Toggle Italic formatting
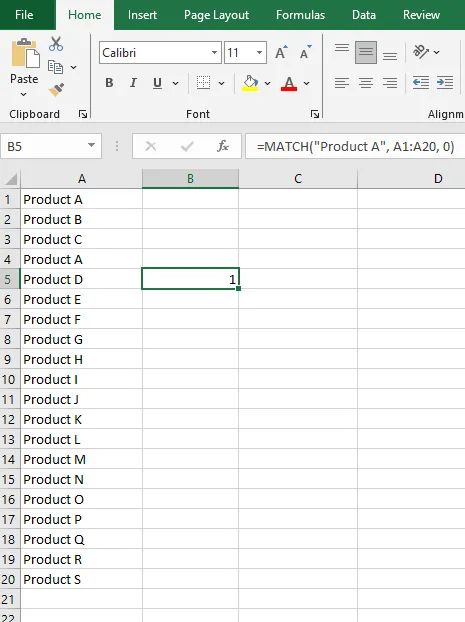The height and width of the screenshot is (622, 465). [133, 83]
